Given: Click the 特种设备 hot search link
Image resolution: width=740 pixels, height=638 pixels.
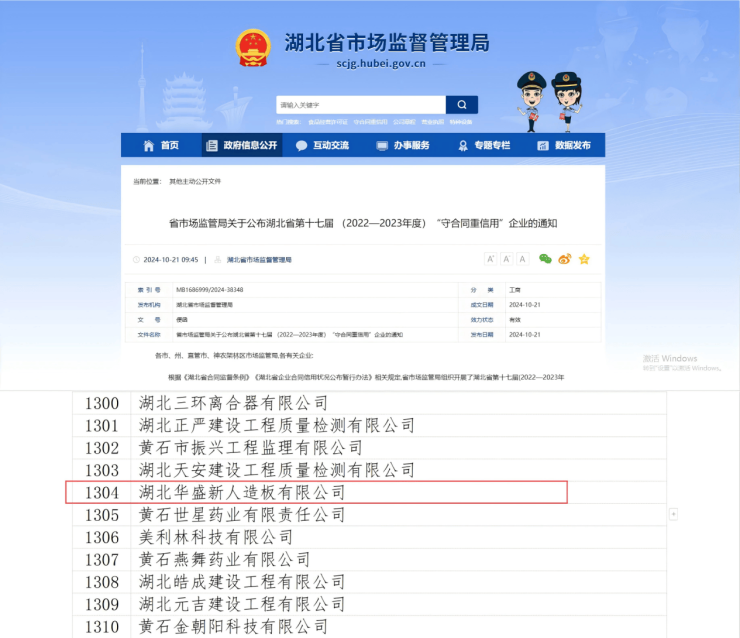Looking at the screenshot, I should pyautogui.click(x=461, y=122).
